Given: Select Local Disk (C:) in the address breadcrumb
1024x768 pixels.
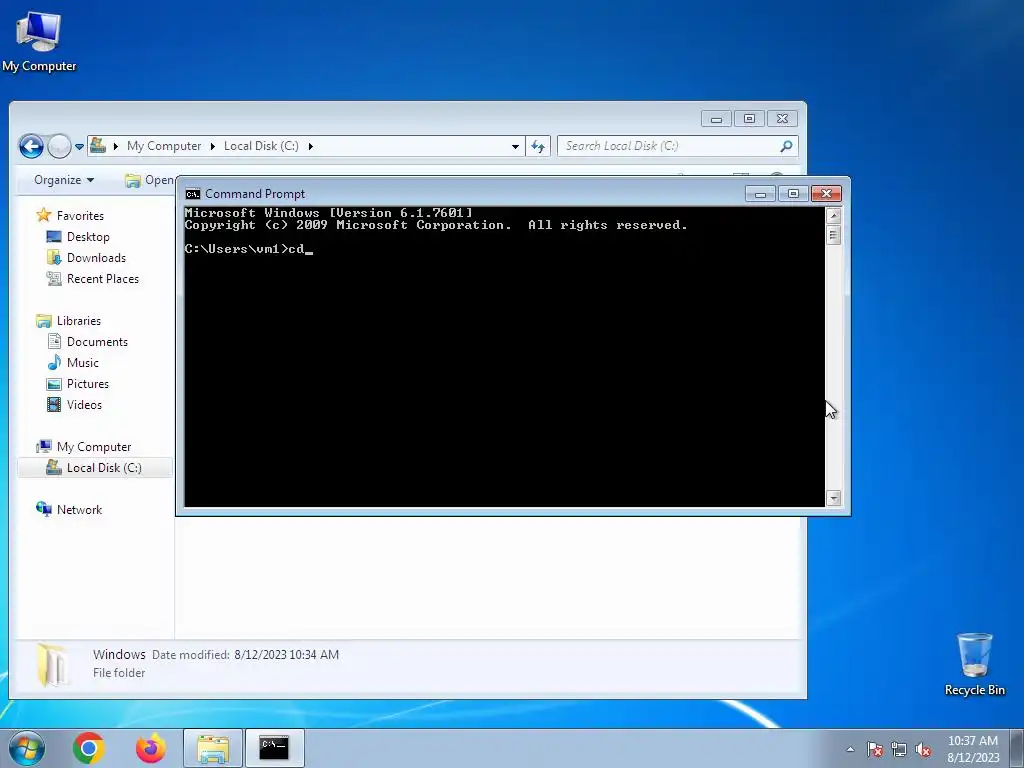Looking at the screenshot, I should point(261,146).
